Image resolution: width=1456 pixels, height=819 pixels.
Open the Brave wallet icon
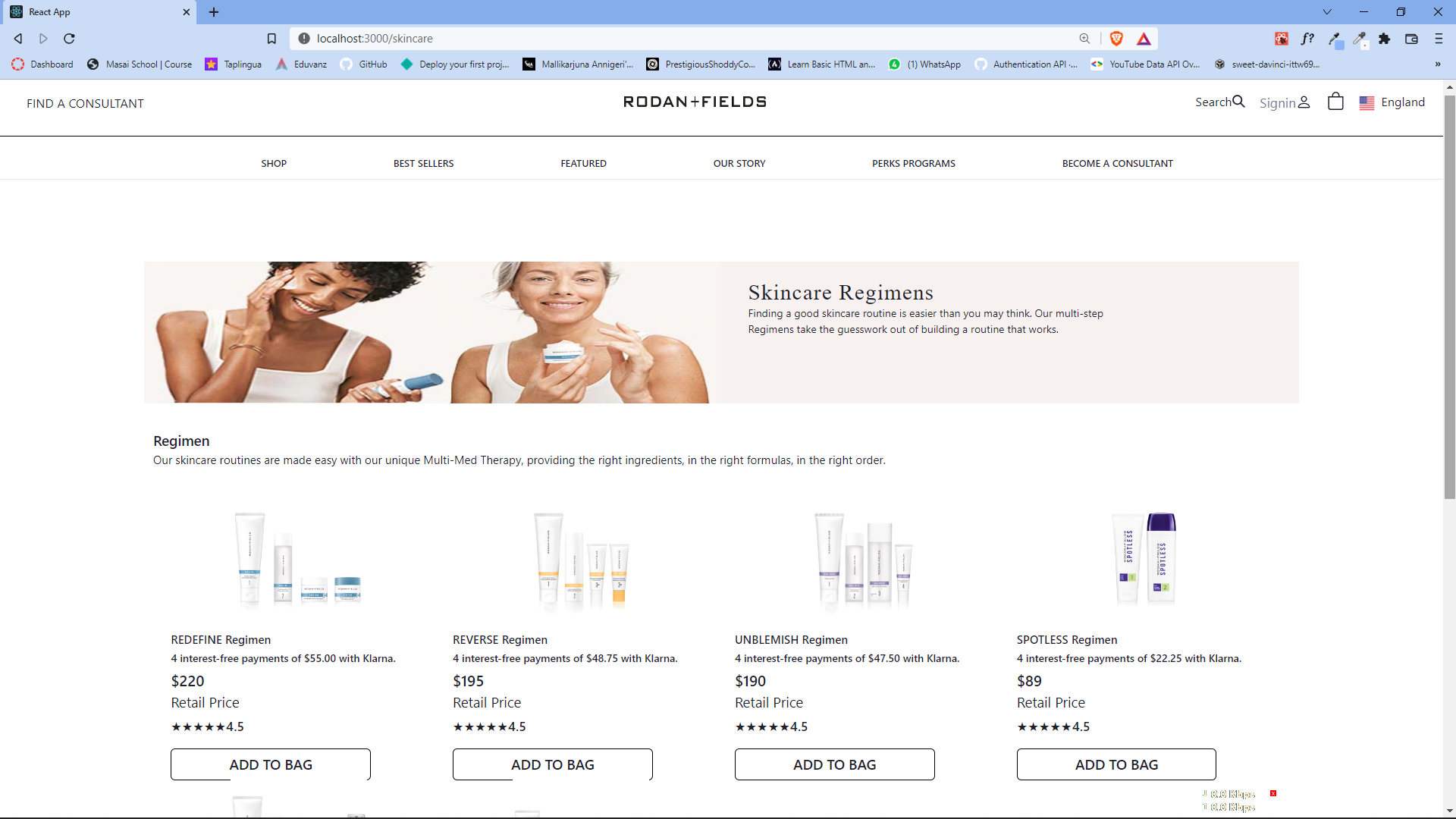click(1411, 39)
